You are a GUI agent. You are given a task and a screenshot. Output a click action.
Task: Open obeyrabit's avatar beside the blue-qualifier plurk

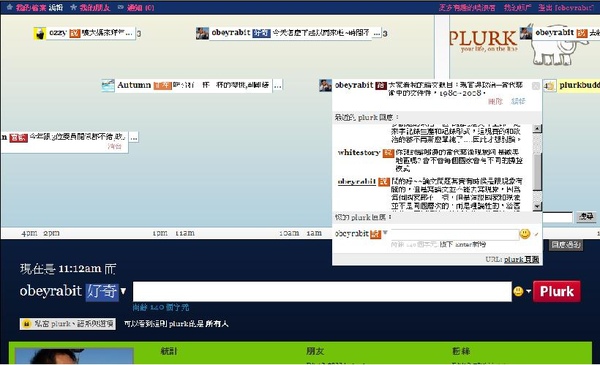[x=202, y=33]
